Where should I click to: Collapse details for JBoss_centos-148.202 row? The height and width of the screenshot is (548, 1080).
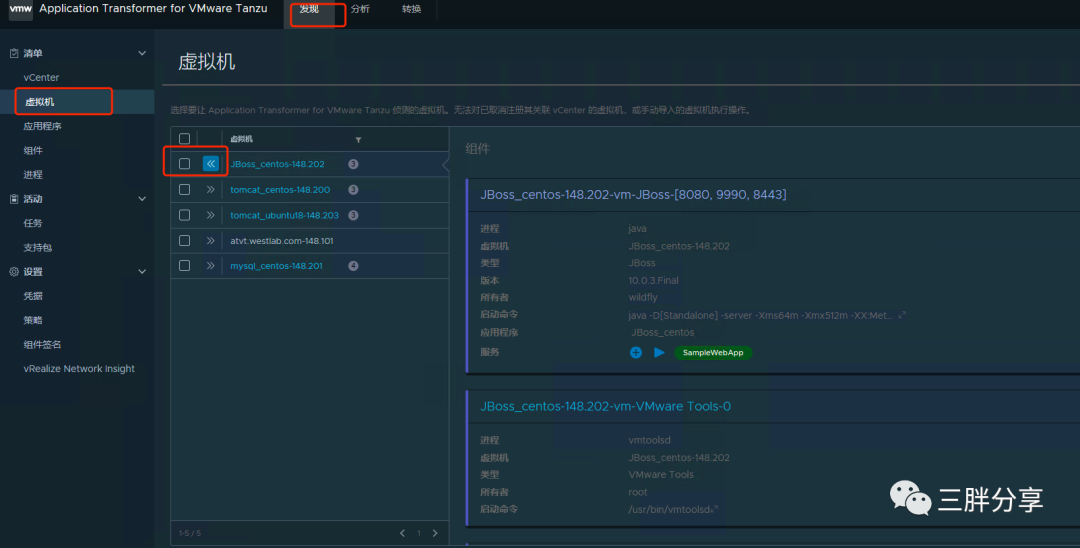[x=211, y=164]
